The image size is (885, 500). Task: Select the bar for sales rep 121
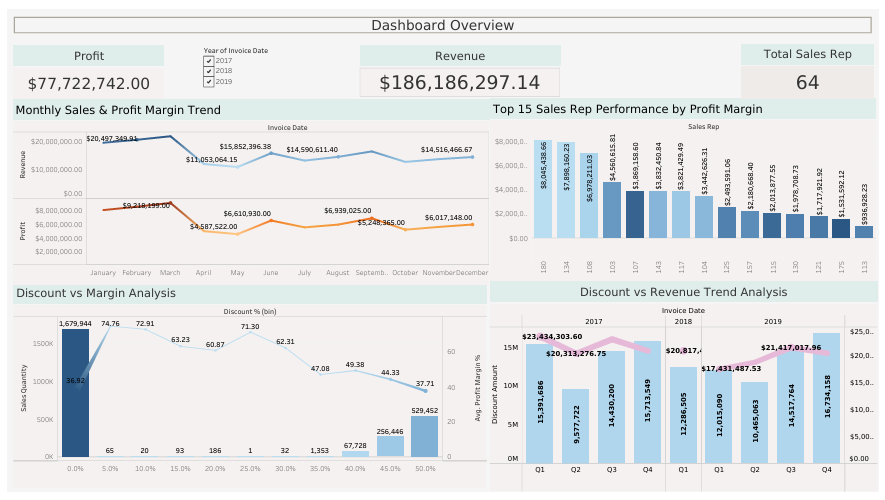pyautogui.click(x=819, y=227)
